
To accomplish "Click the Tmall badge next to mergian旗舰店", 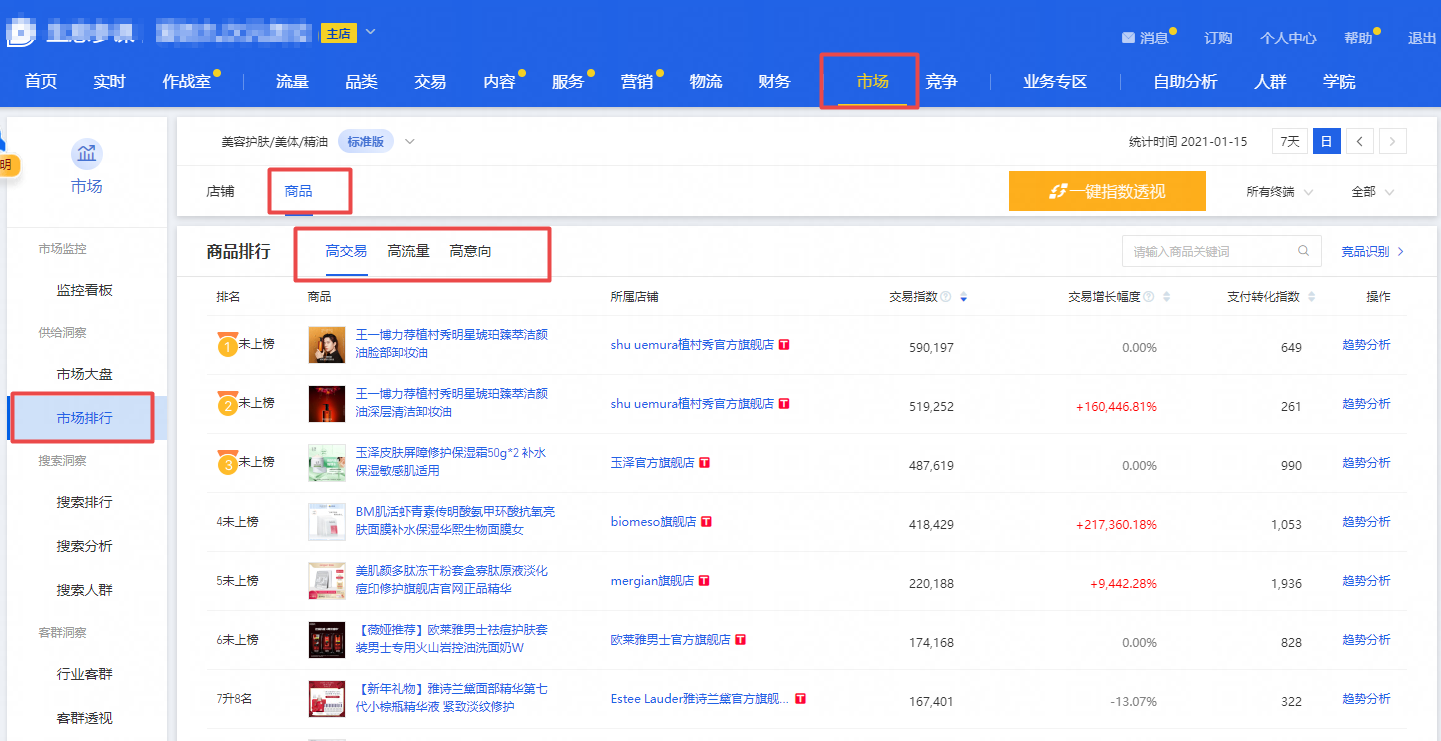I will (703, 581).
